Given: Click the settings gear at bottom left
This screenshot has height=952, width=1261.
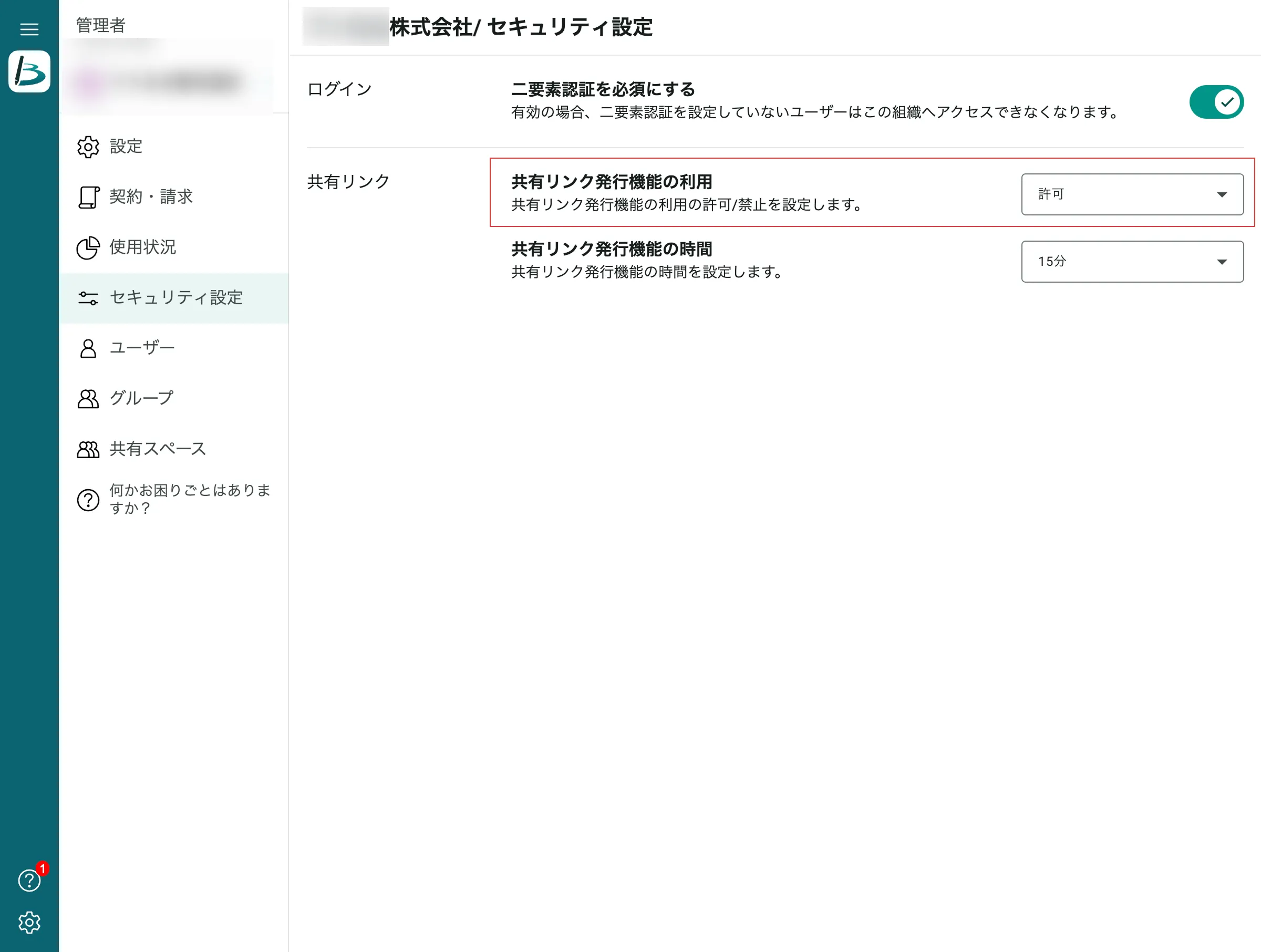Looking at the screenshot, I should pos(30,924).
